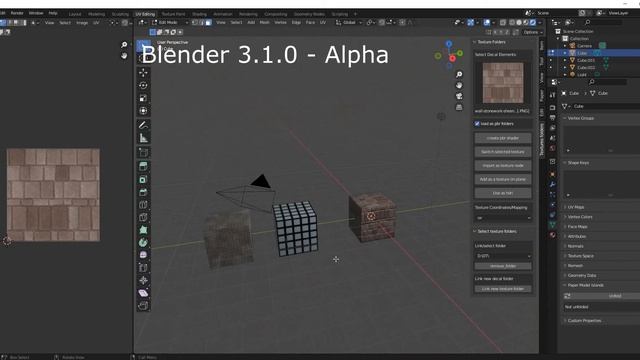Click UV editor pan hand icon

tap(124, 56)
